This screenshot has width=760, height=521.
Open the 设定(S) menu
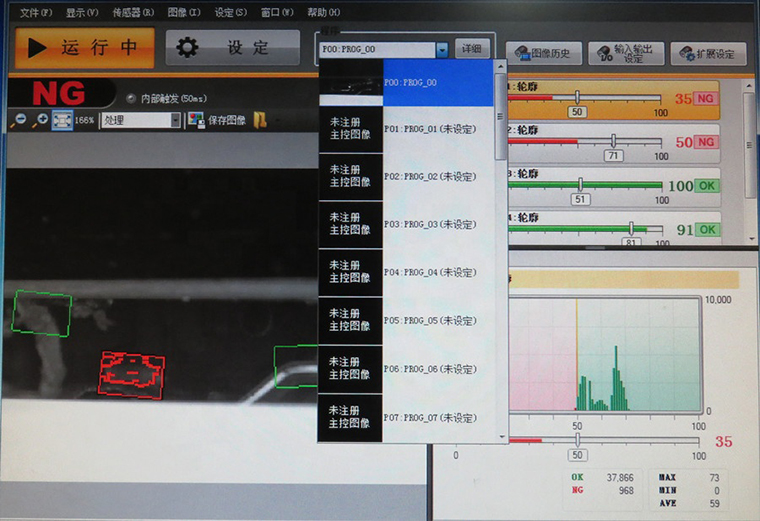pyautogui.click(x=231, y=12)
